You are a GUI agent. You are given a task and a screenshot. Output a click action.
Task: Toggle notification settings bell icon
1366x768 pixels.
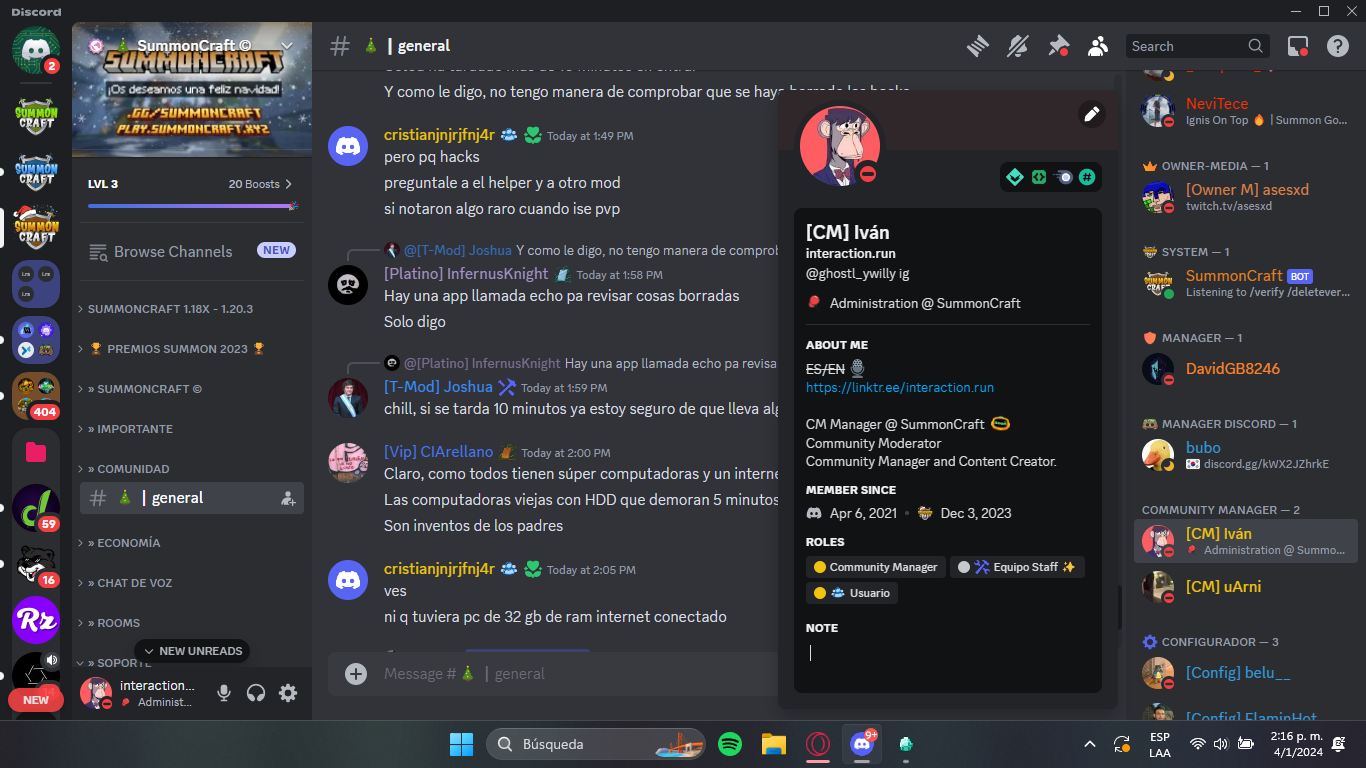coord(1017,46)
